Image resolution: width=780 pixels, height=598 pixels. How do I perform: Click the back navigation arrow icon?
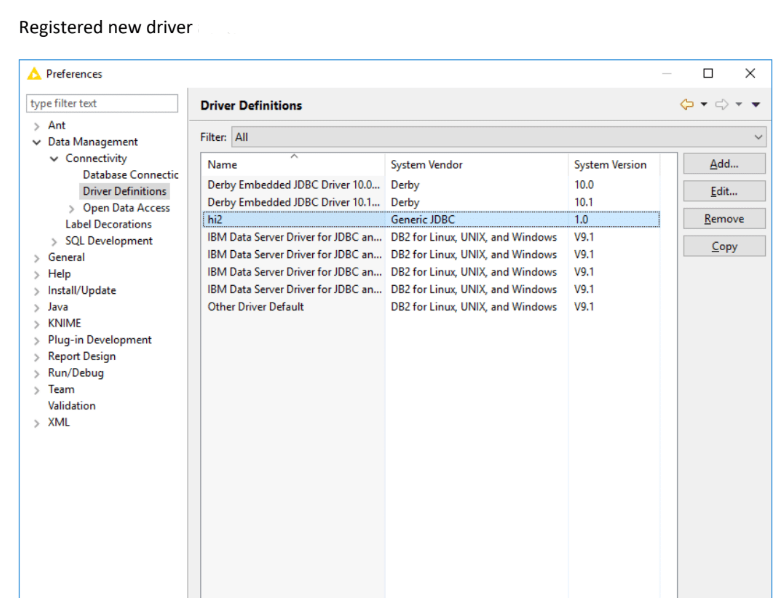[x=687, y=105]
